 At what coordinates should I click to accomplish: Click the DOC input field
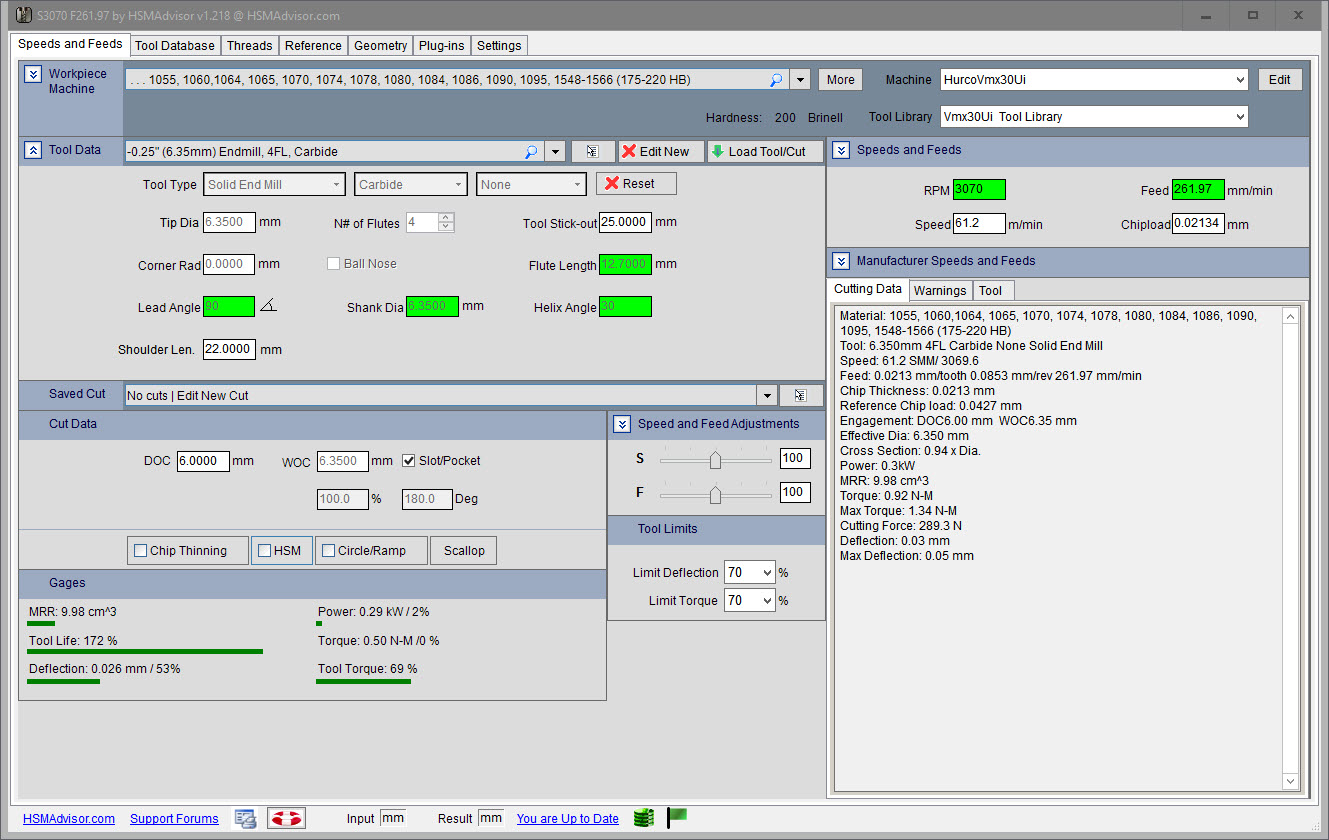tap(203, 461)
